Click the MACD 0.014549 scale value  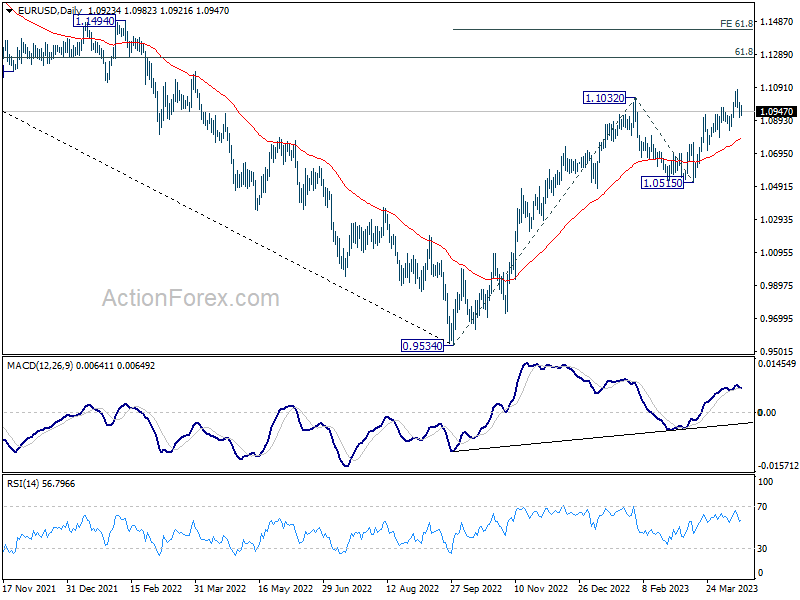pos(777,364)
